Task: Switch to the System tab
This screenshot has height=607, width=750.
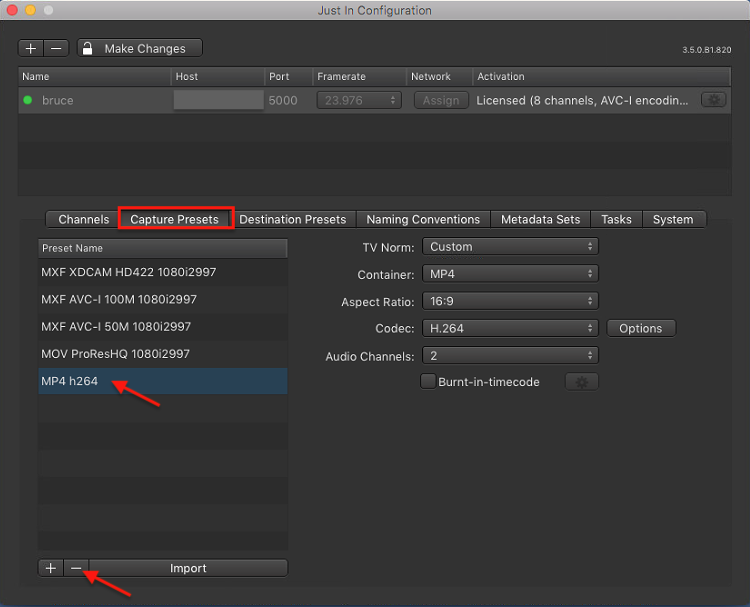Action: pyautogui.click(x=673, y=220)
